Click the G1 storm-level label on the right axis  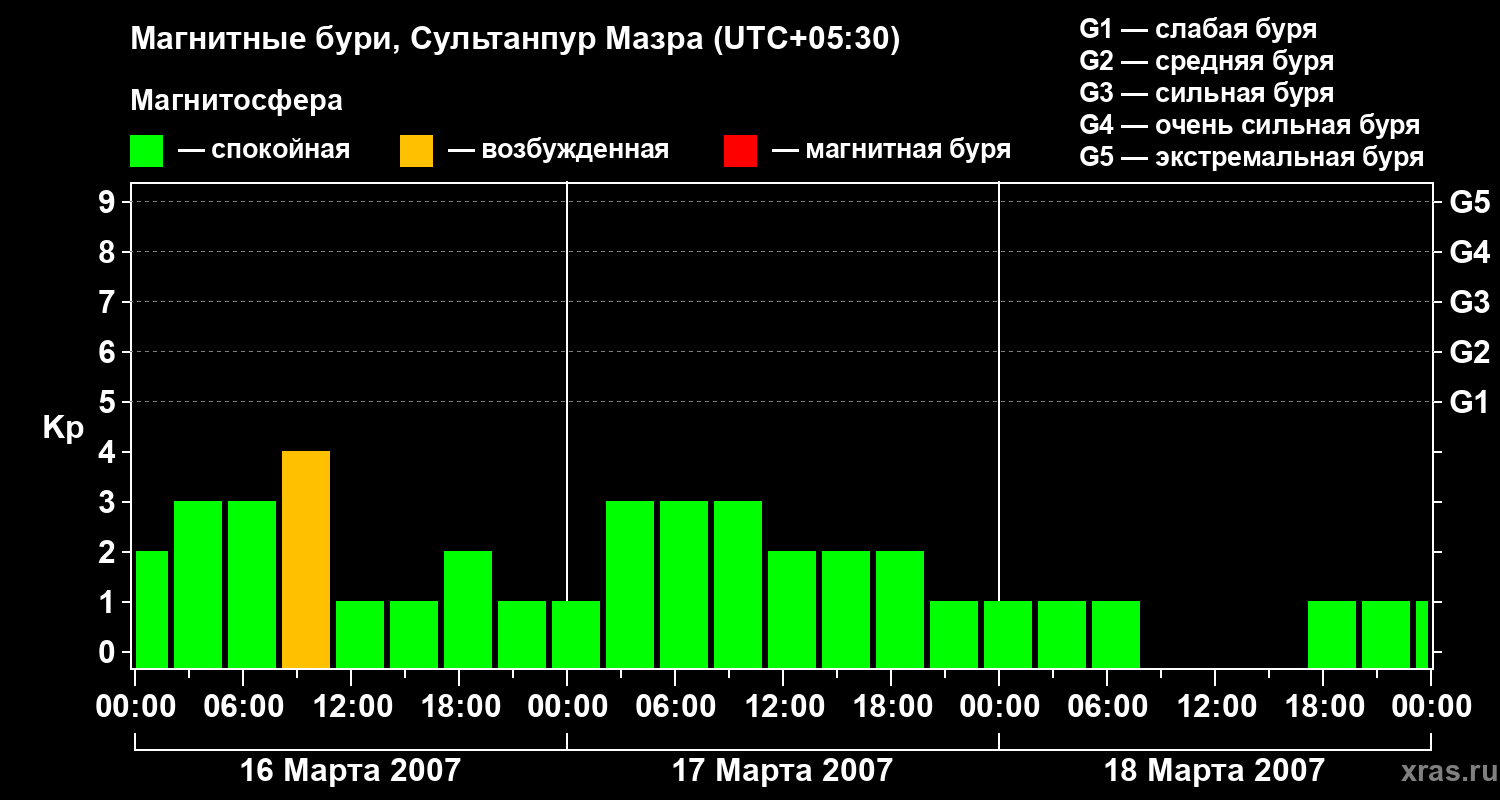tap(1470, 402)
